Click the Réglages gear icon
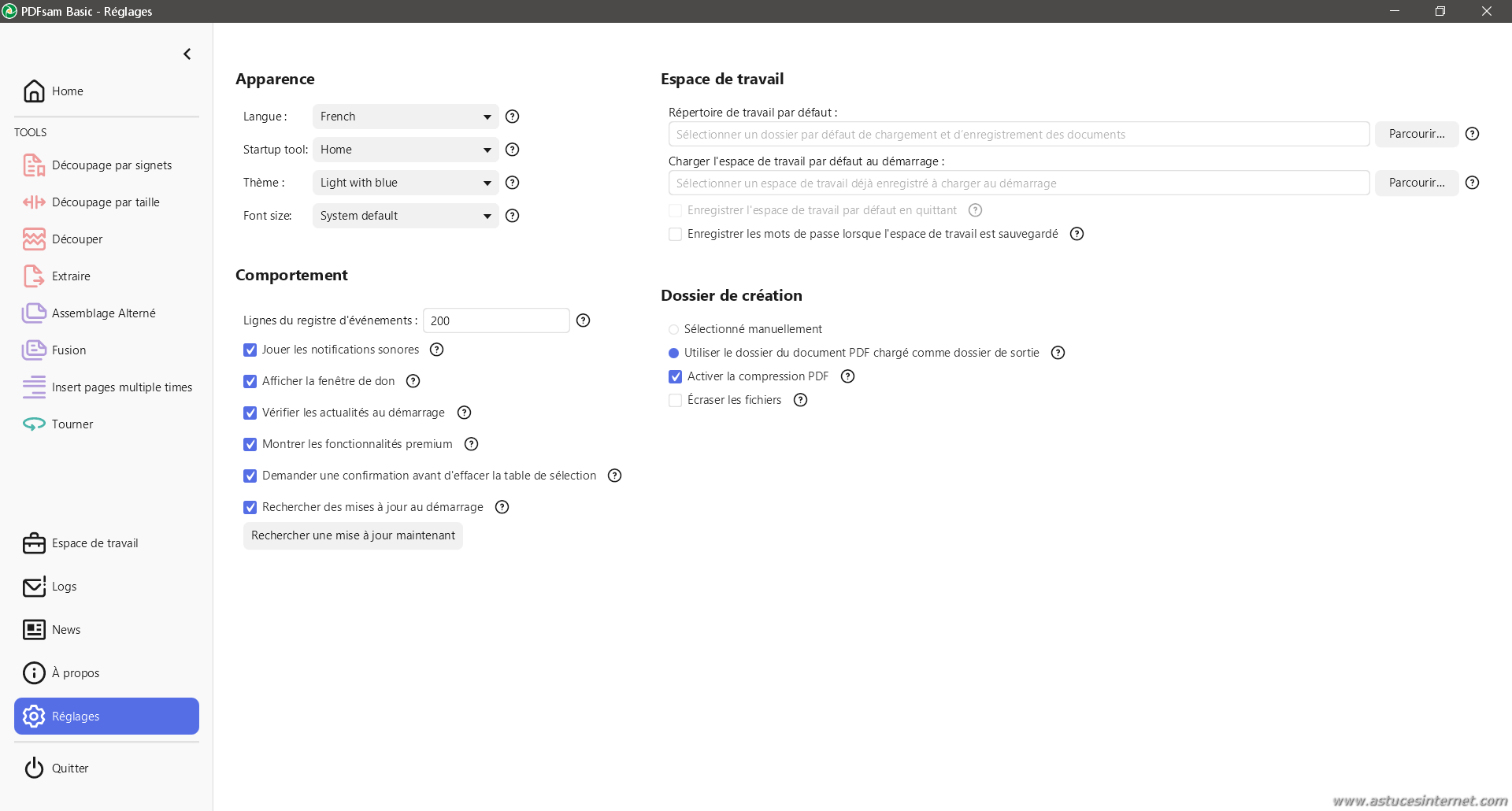Screen dimensions: 1512x811 [34, 717]
